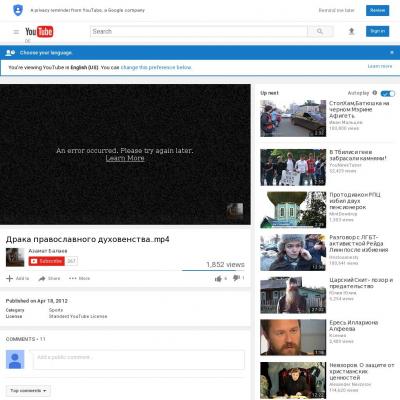The image size is (400, 400).
Task: Open the hamburger guide menu
Action: (x=16, y=32)
